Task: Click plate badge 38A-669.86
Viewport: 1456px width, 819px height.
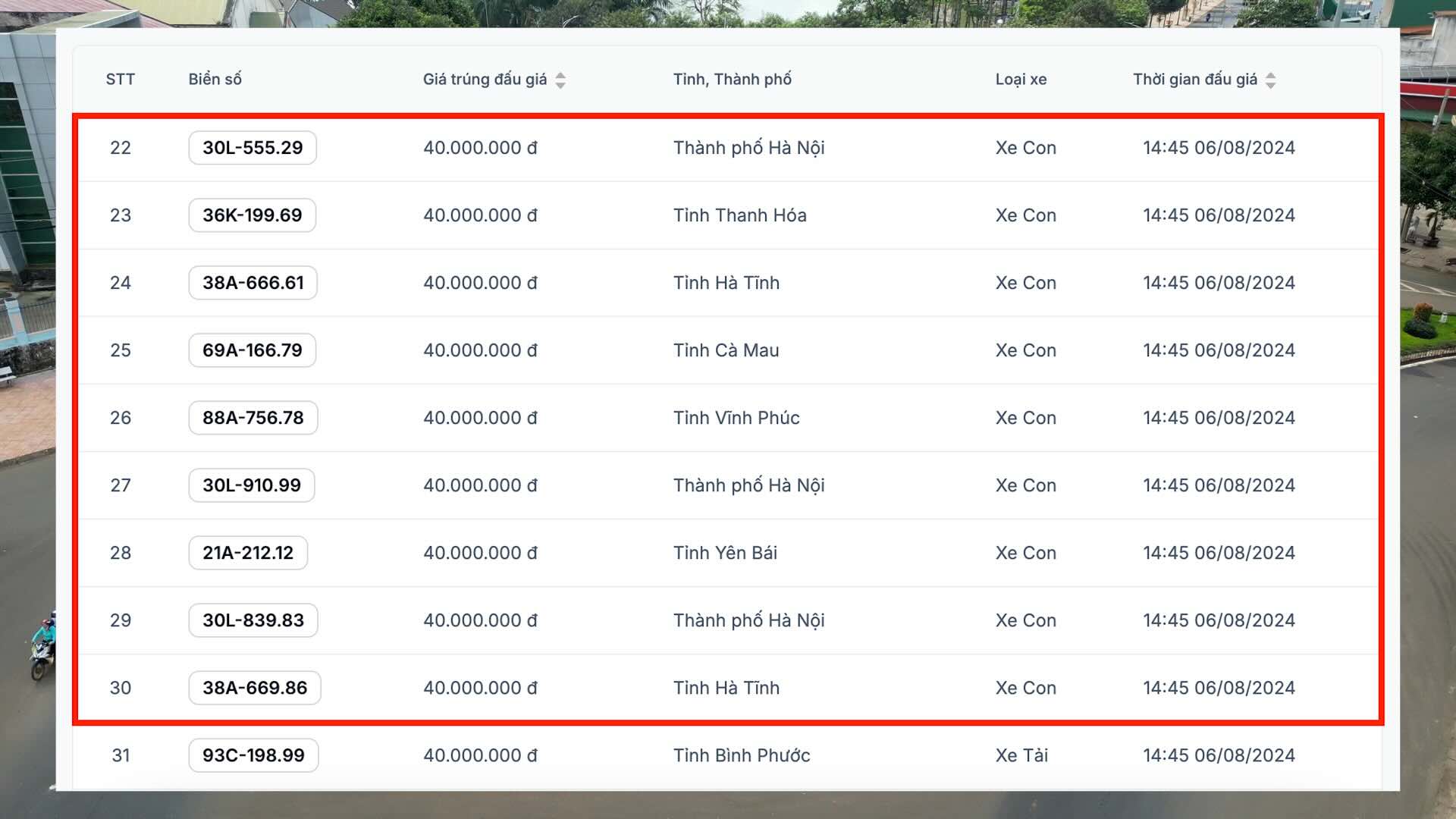Action: (x=254, y=688)
